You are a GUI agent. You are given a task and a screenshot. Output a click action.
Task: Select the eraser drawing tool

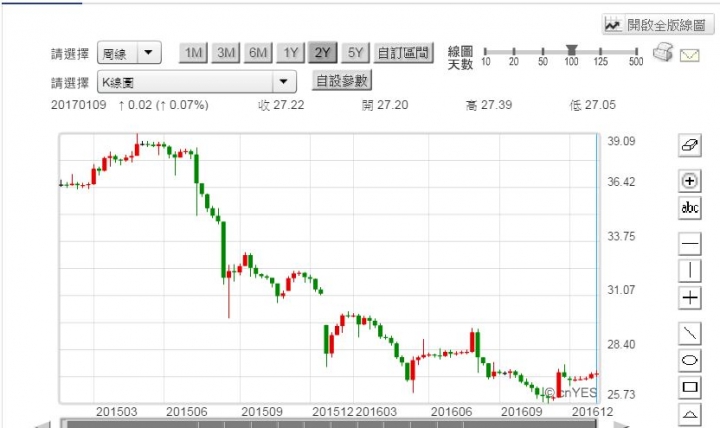coord(690,146)
